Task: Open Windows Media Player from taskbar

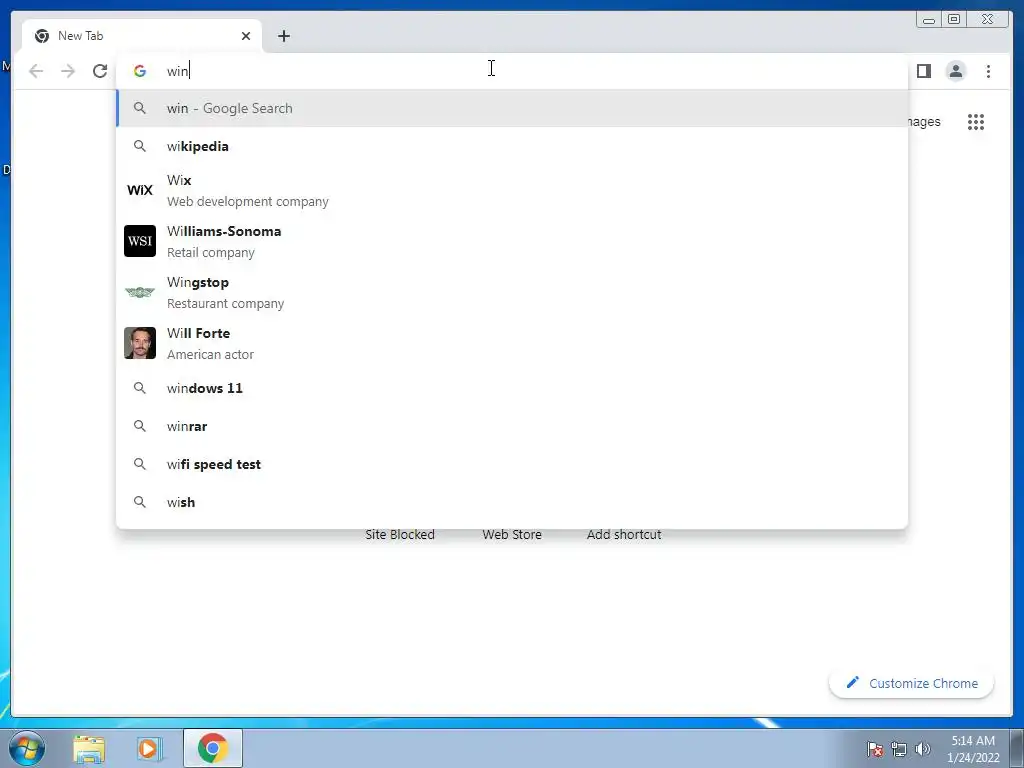Action: 149,748
